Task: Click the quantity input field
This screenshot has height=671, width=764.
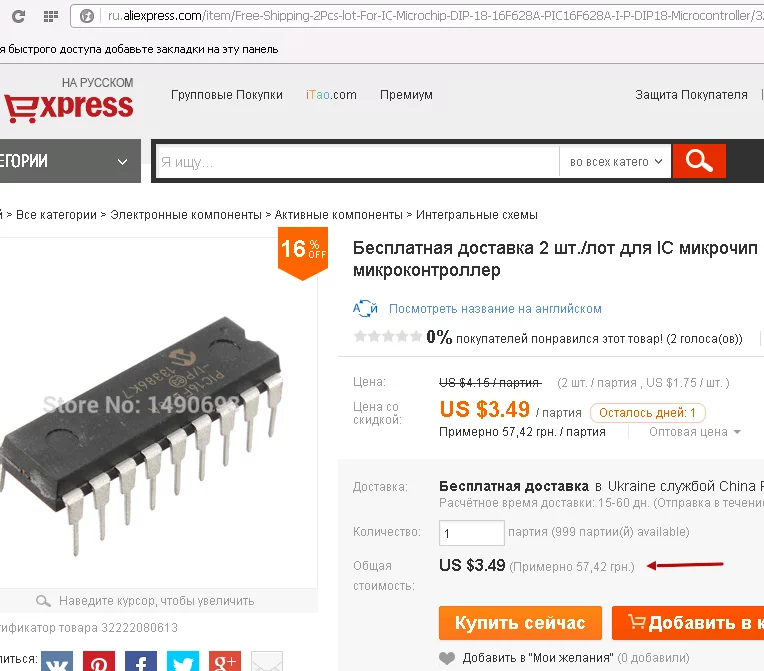Action: point(471,533)
